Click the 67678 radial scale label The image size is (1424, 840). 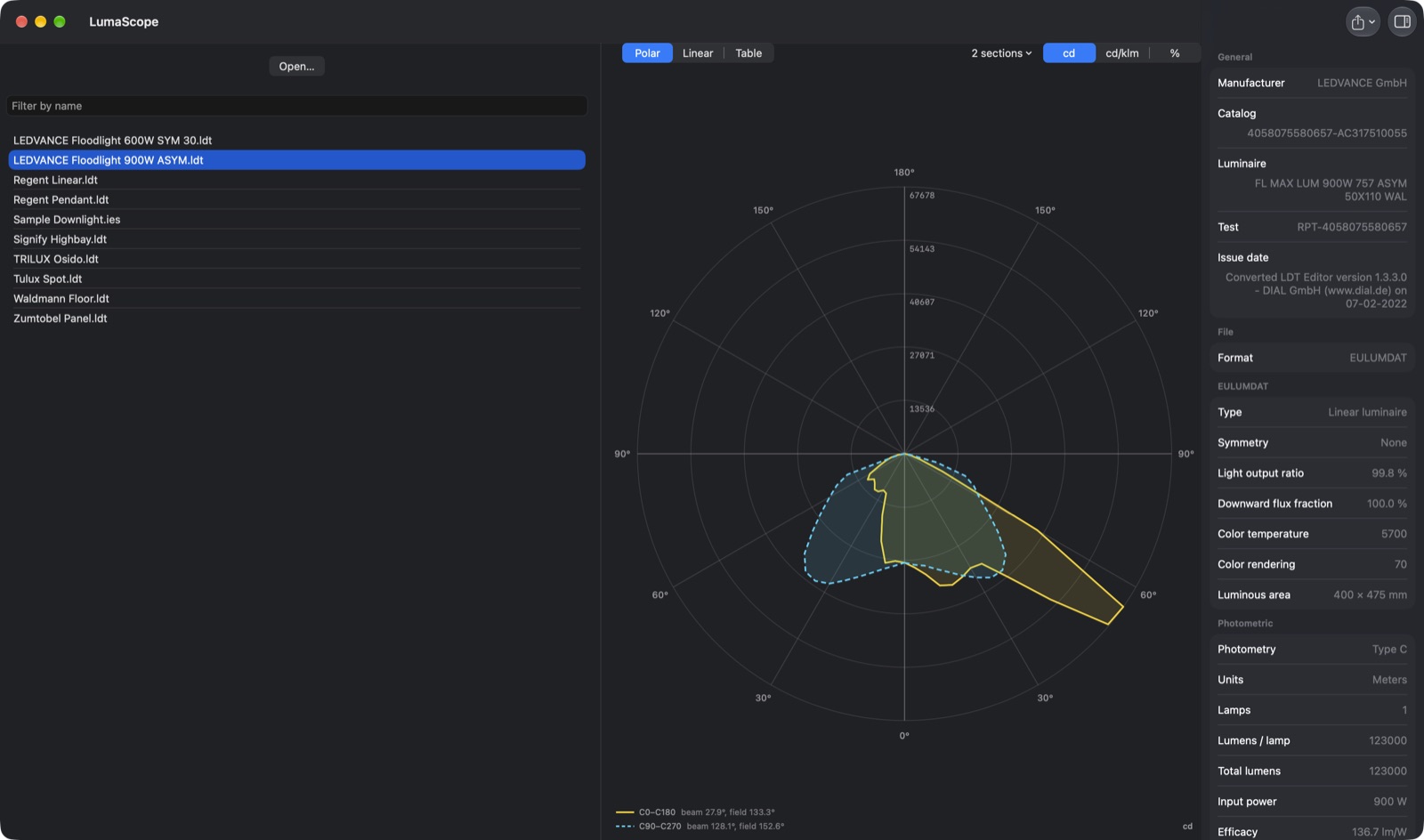pos(922,196)
